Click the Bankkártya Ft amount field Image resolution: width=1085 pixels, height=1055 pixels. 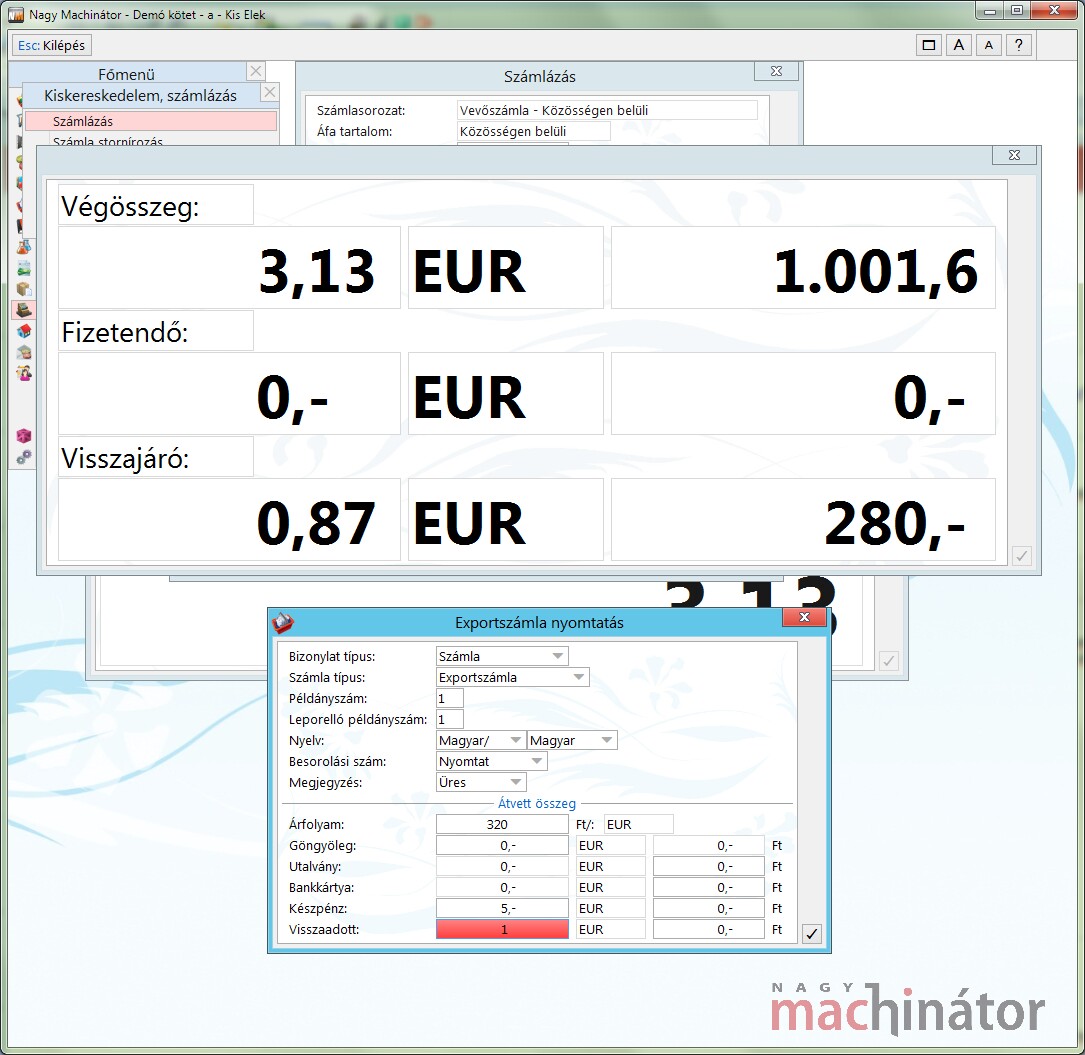click(x=709, y=887)
